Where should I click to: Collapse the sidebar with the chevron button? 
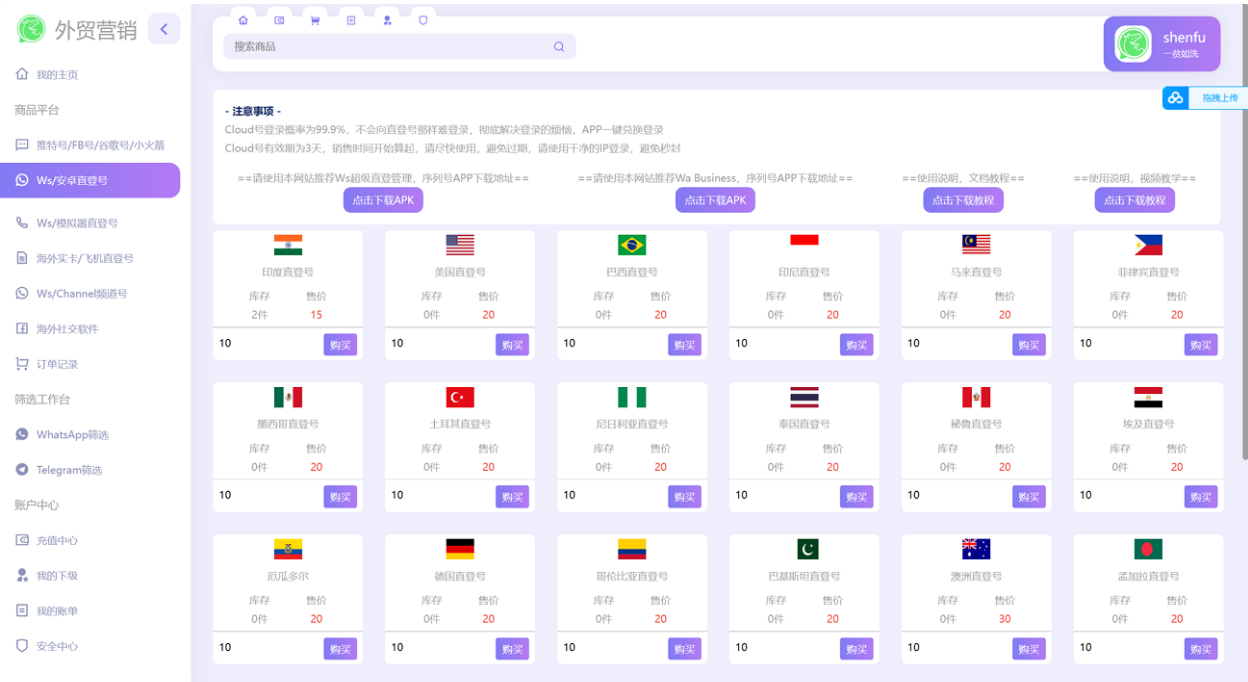click(x=164, y=28)
